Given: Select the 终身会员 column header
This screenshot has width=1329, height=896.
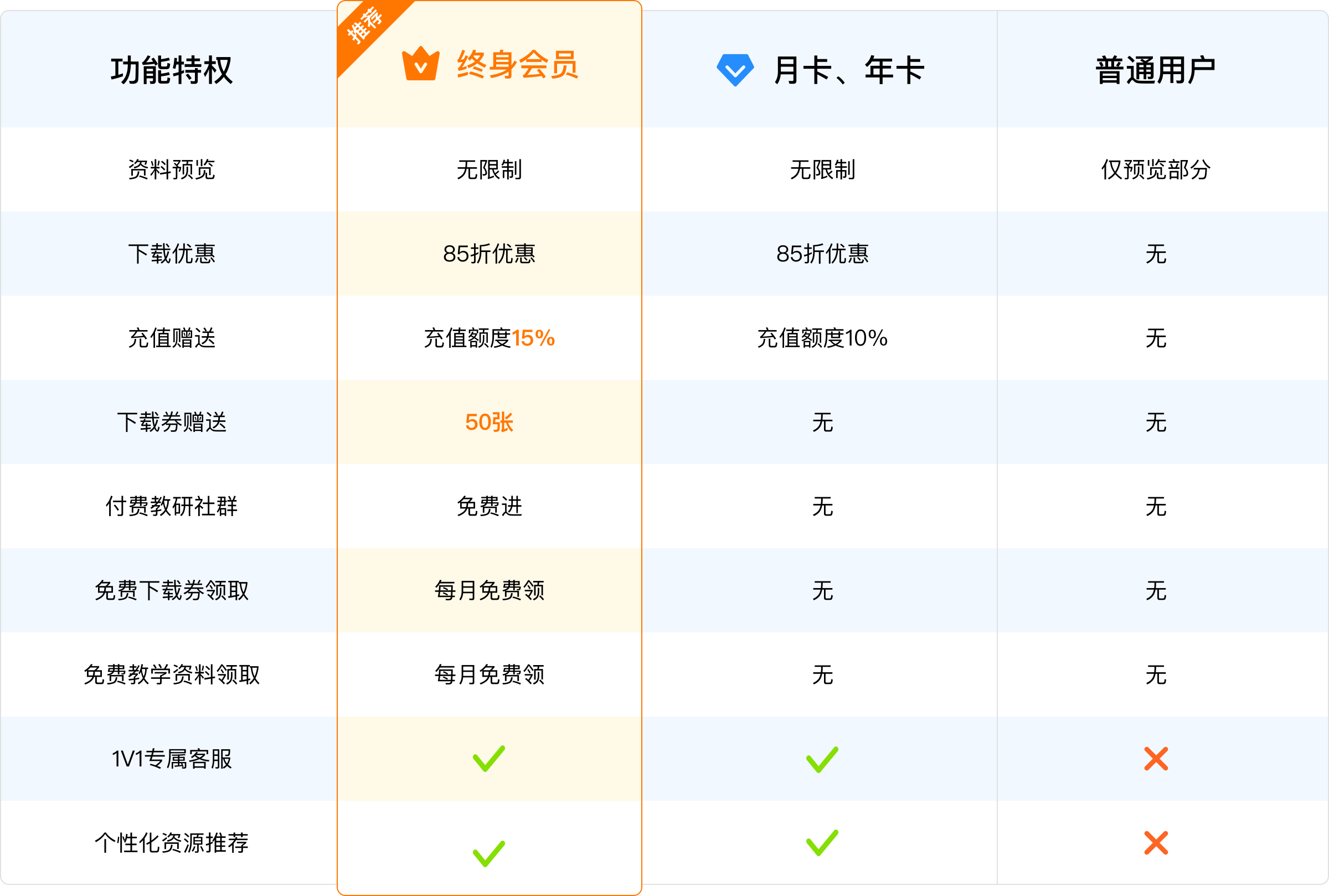Looking at the screenshot, I should 489,64.
